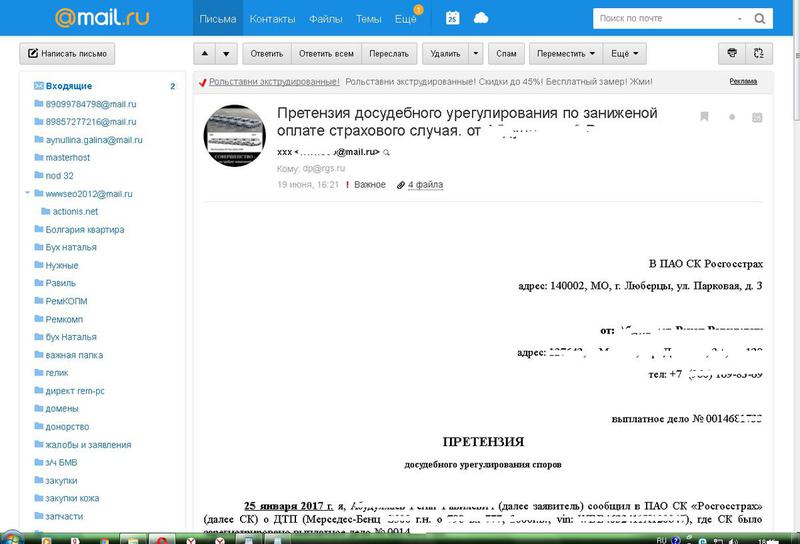Open the masterhost folder

coord(62,158)
